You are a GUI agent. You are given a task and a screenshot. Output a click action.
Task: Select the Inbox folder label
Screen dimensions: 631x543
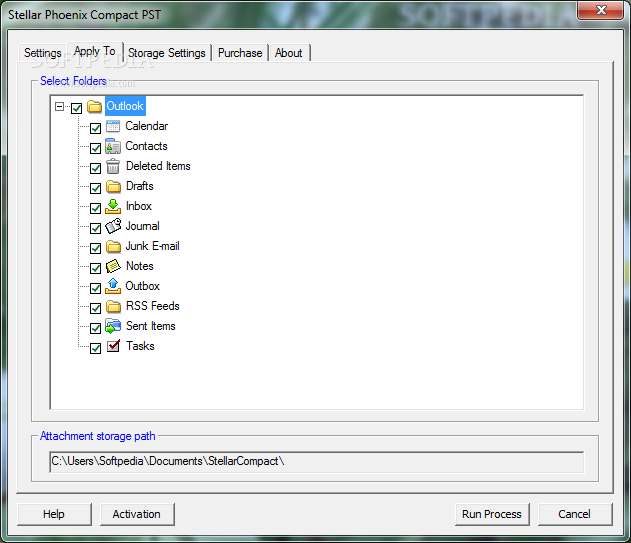click(x=139, y=206)
